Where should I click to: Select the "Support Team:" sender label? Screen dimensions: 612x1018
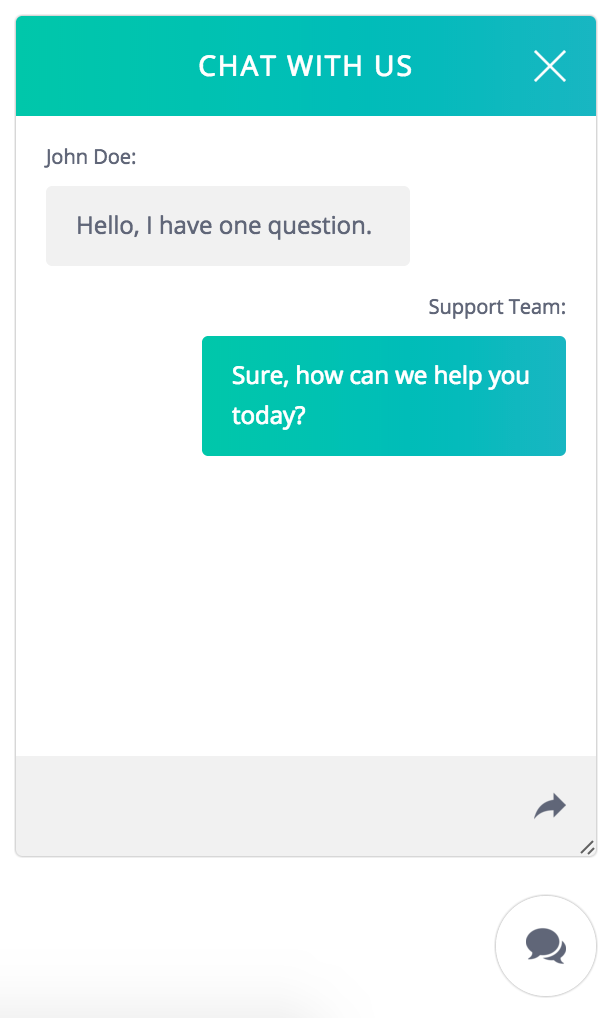pyautogui.click(x=497, y=307)
